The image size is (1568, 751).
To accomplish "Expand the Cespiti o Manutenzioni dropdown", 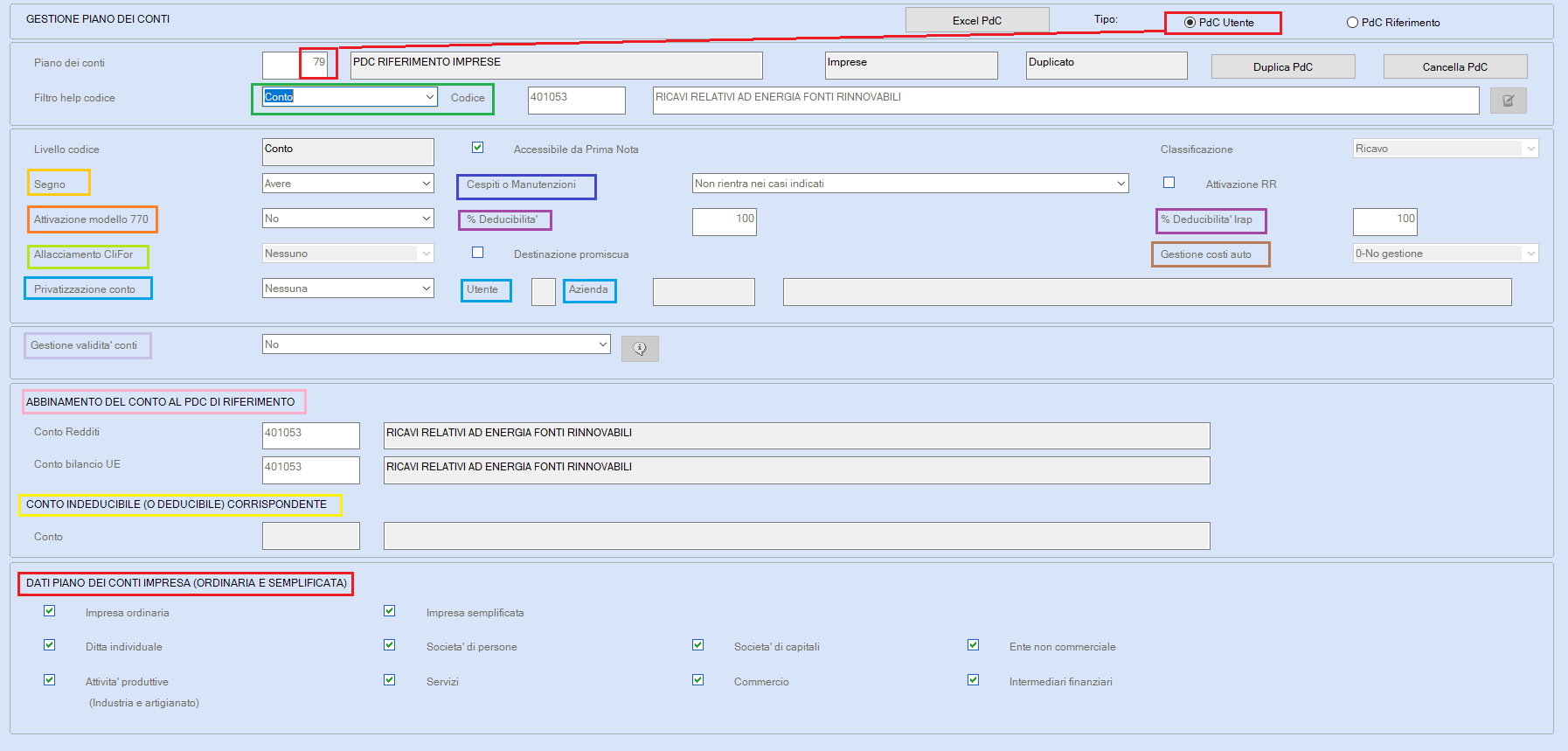I will [910, 184].
